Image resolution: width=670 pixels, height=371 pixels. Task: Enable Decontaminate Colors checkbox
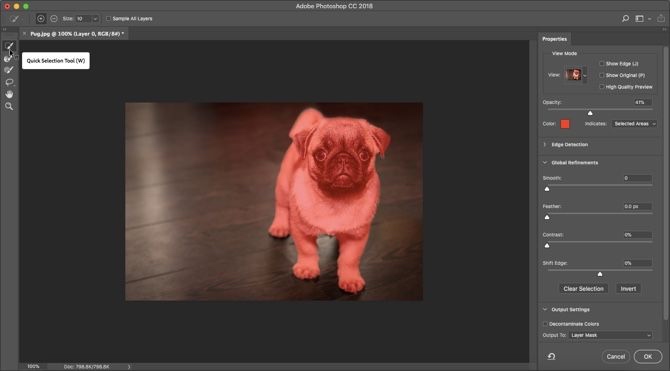[545, 324]
